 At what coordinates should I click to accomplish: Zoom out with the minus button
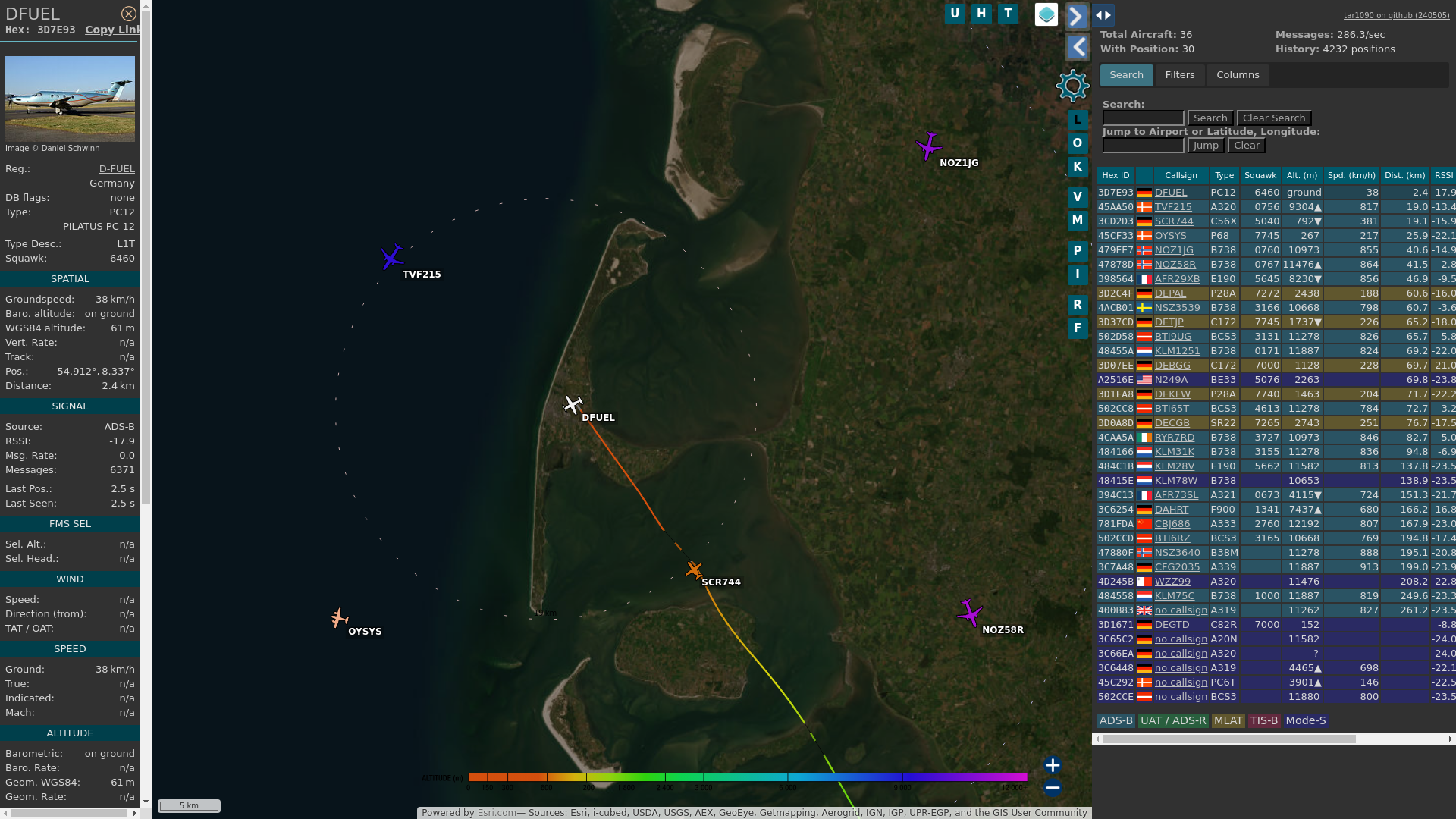(1053, 788)
